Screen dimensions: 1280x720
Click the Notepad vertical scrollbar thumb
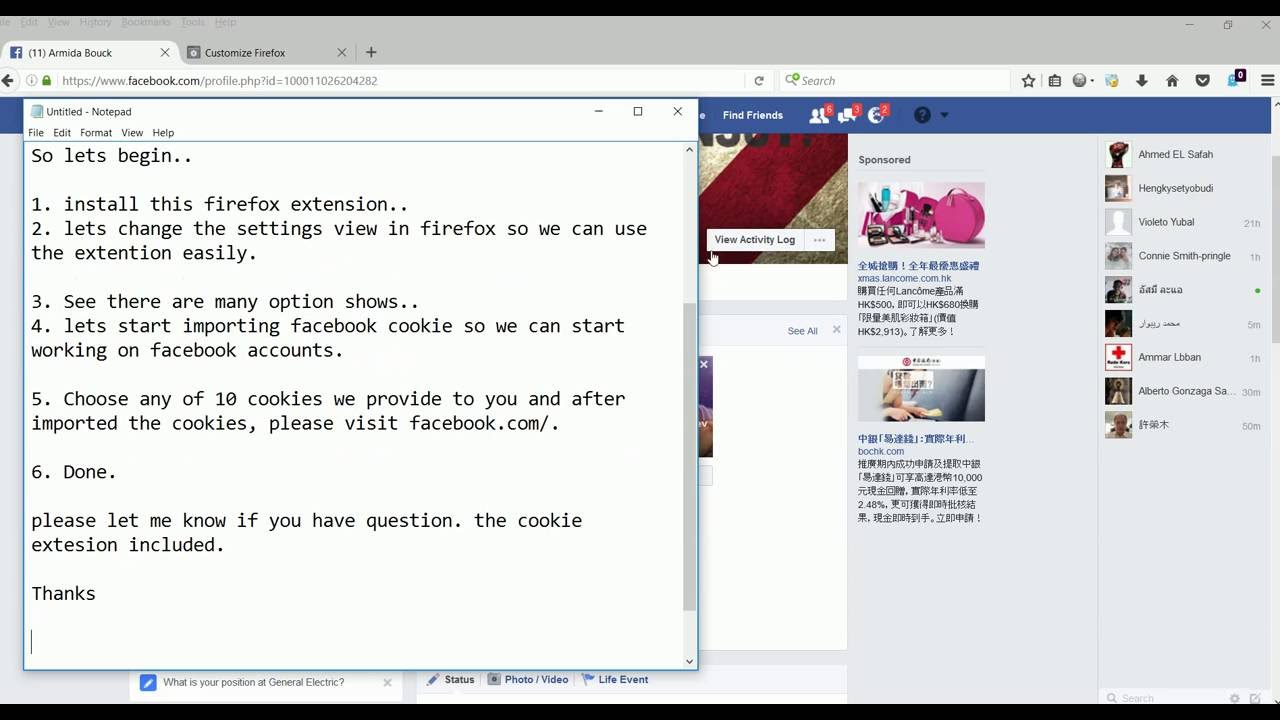pyautogui.click(x=689, y=456)
